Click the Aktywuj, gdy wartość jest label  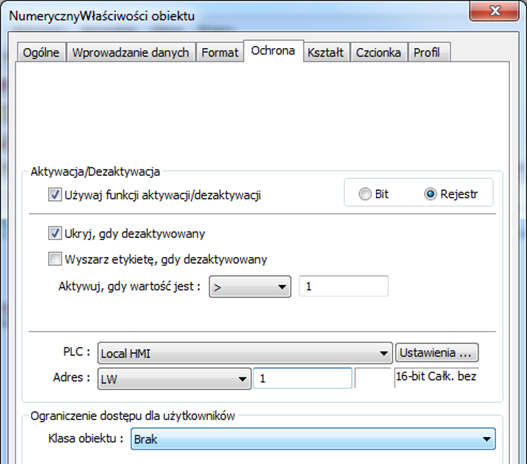click(x=129, y=287)
